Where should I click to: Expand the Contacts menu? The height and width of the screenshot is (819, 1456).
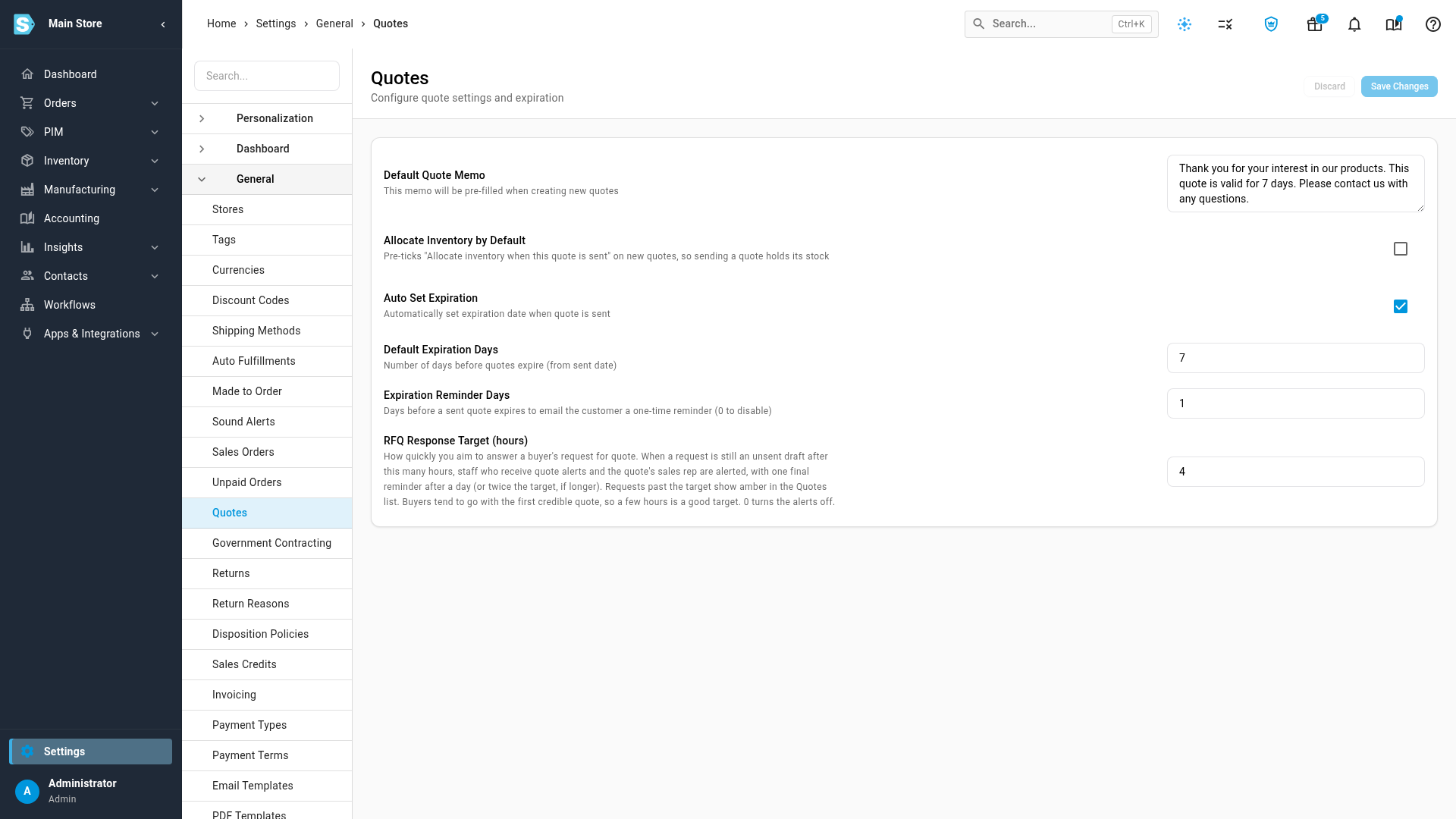(x=91, y=276)
